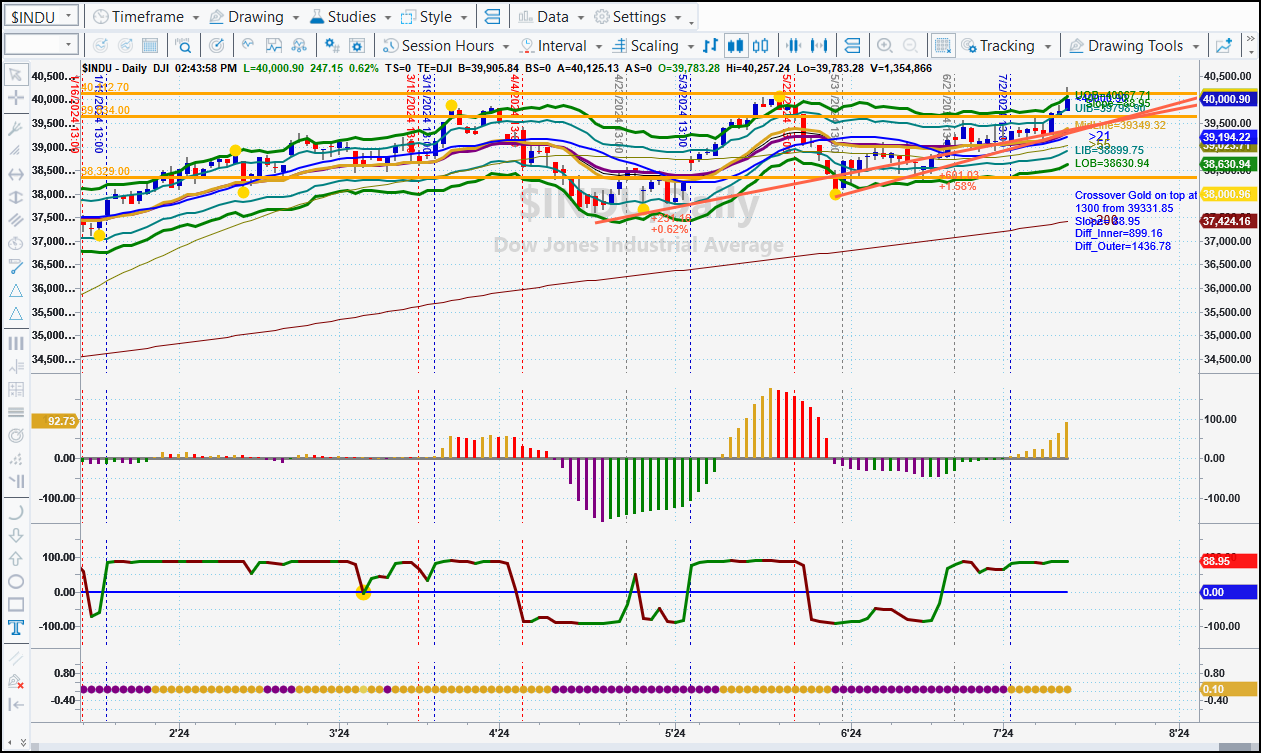Open the Data dropdown menu
The image size is (1261, 753).
point(550,17)
